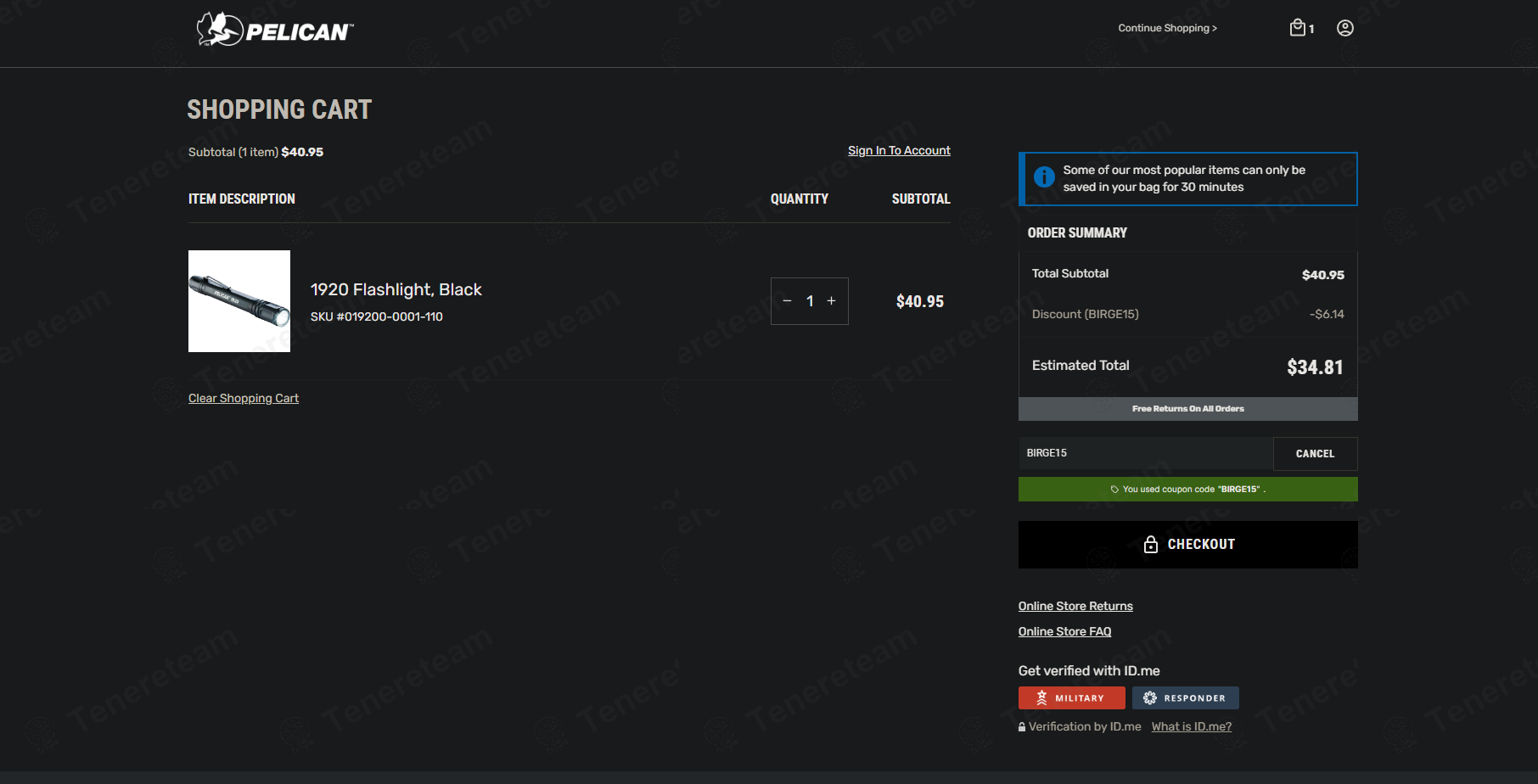Click the Free Returns On All Orders banner

click(1187, 409)
